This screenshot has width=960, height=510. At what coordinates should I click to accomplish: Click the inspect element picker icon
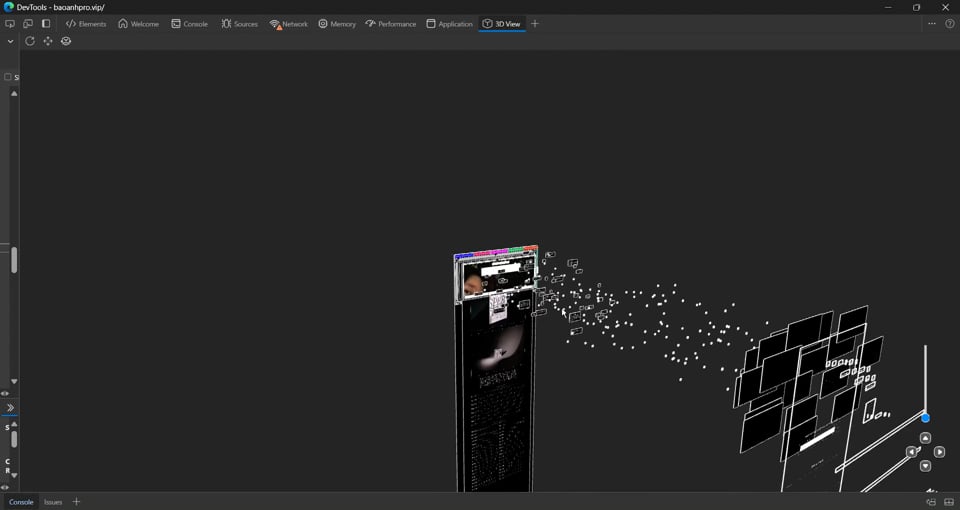click(10, 24)
